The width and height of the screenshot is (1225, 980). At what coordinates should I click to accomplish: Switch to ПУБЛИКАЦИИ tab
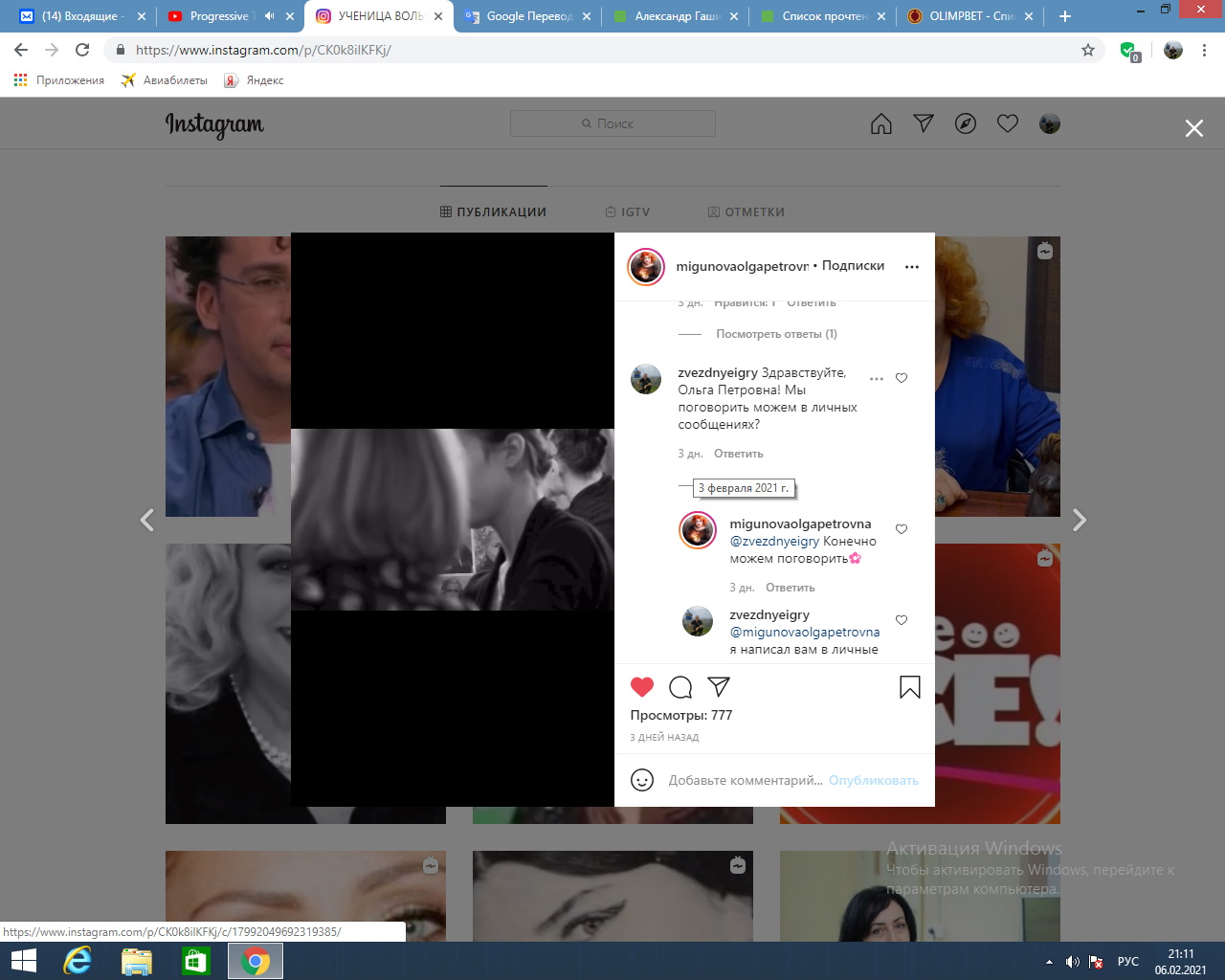(x=493, y=212)
